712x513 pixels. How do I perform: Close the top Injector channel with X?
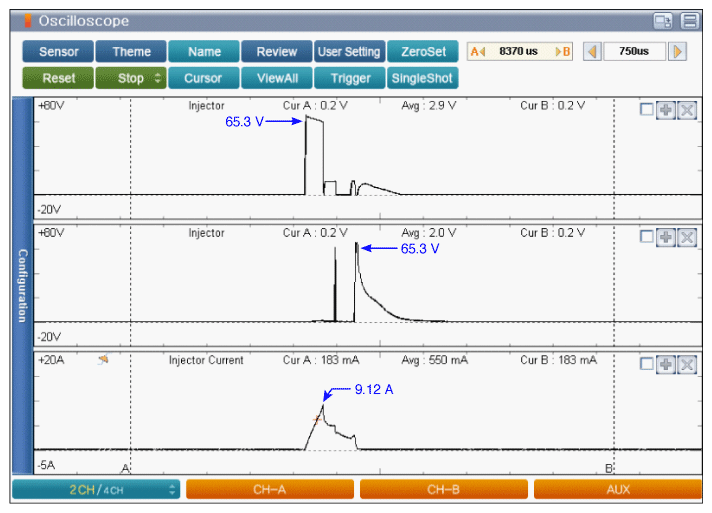687,110
